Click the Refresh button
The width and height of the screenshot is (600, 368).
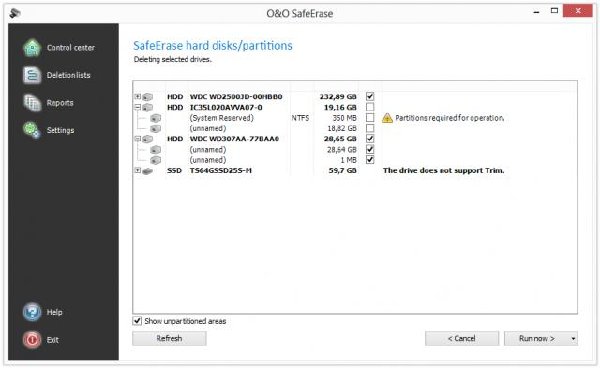pyautogui.click(x=169, y=339)
